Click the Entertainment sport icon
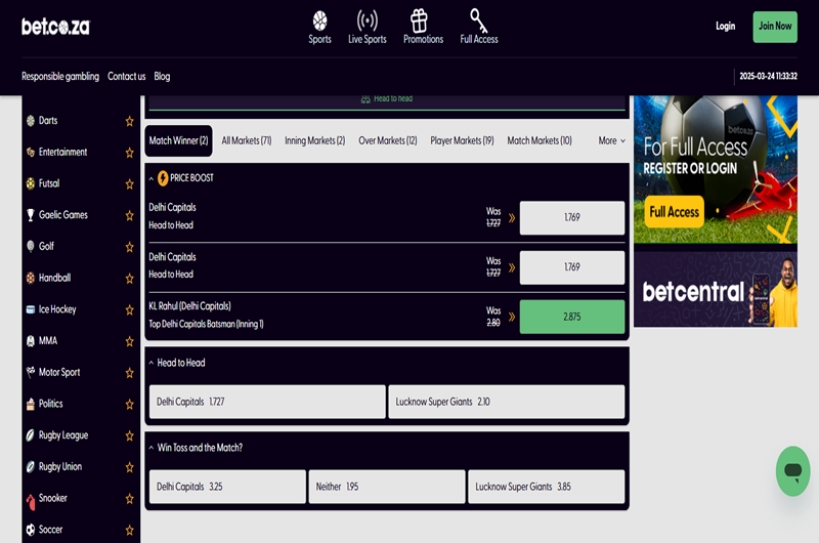The image size is (819, 543). pos(30,152)
